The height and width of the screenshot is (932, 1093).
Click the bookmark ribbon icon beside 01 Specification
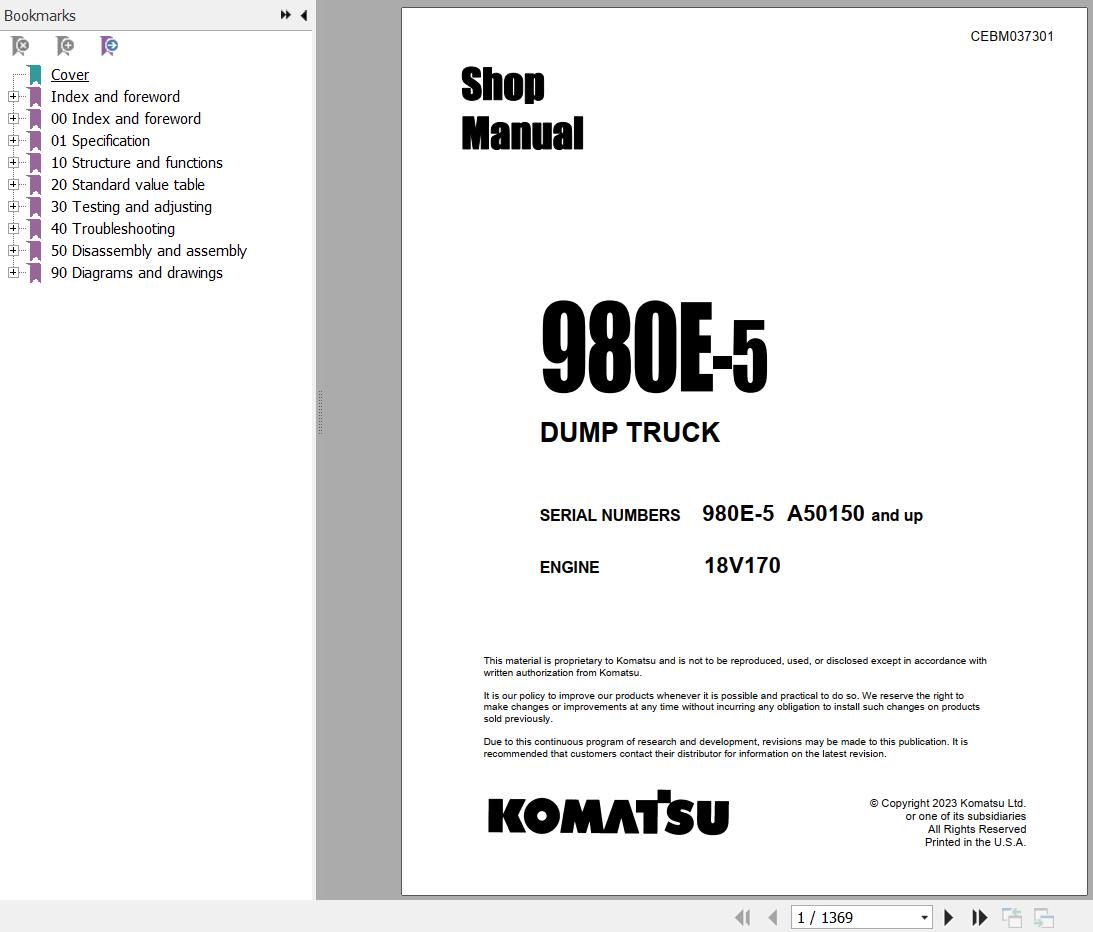[35, 140]
